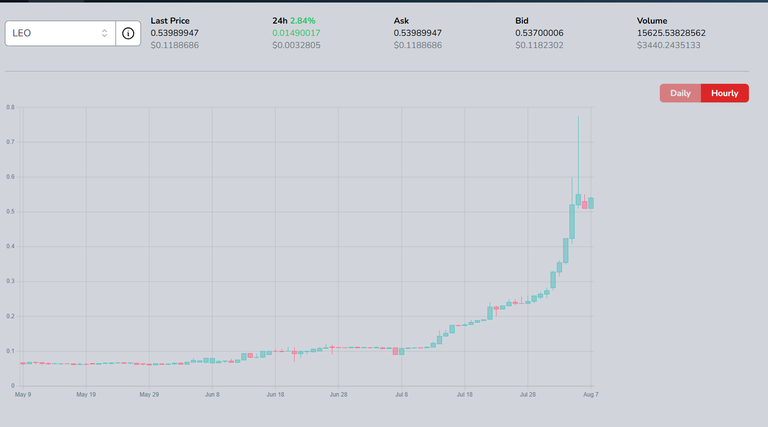
Task: Select the Last Price value 0.53989947
Action: (x=174, y=33)
